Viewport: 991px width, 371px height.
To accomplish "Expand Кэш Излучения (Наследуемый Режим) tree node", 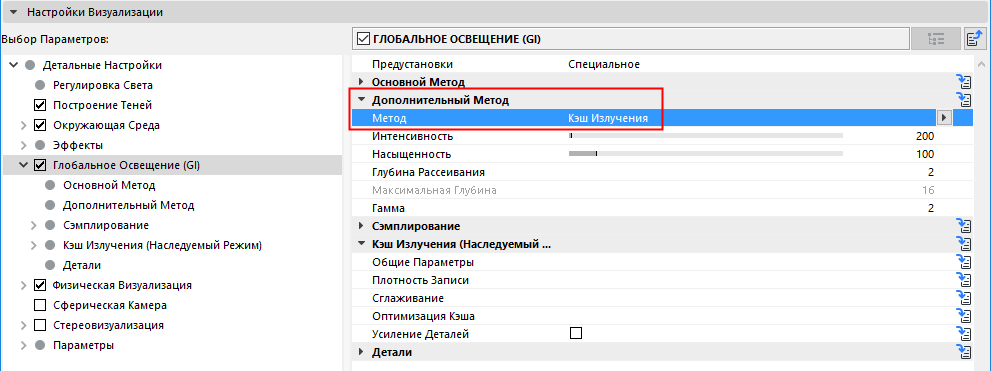I will 34,245.
